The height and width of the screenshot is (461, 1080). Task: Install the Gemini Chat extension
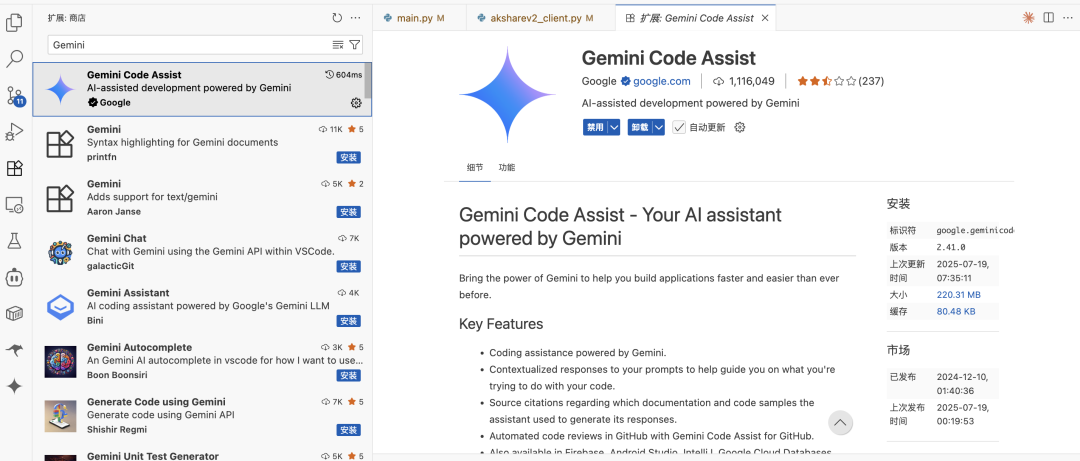(x=348, y=267)
